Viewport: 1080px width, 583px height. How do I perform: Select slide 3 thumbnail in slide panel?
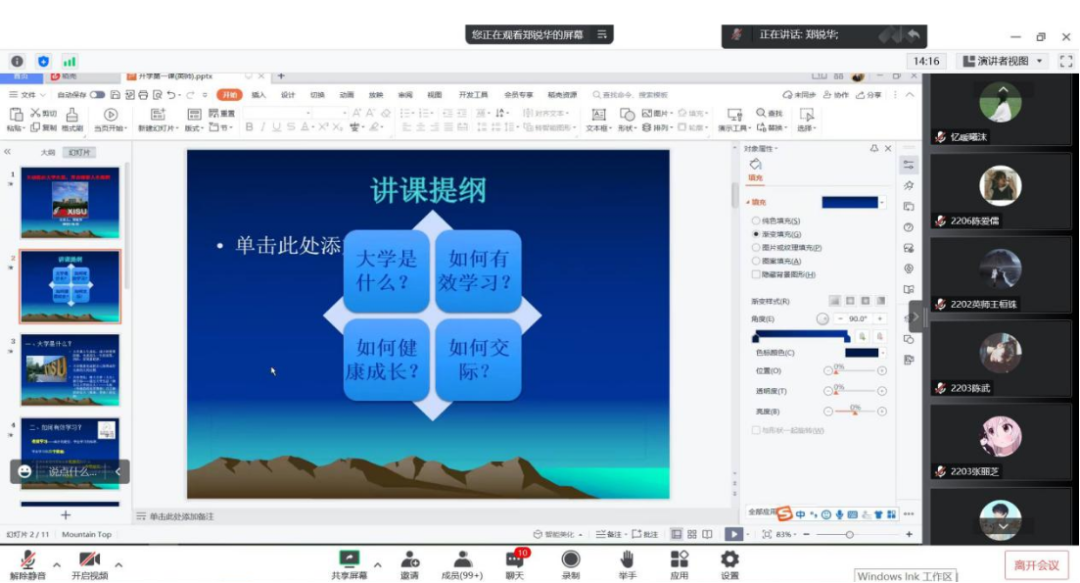[x=70, y=369]
